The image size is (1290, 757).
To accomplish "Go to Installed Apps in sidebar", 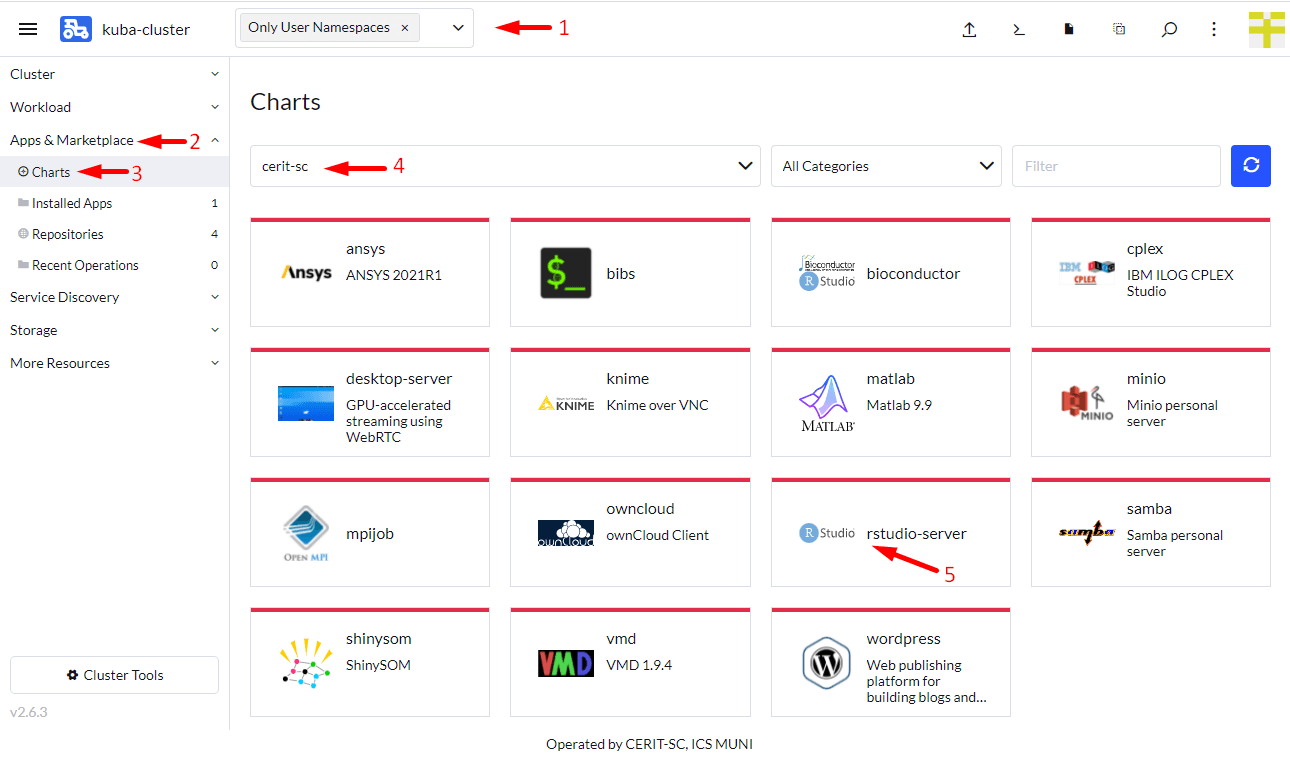I will coord(72,203).
